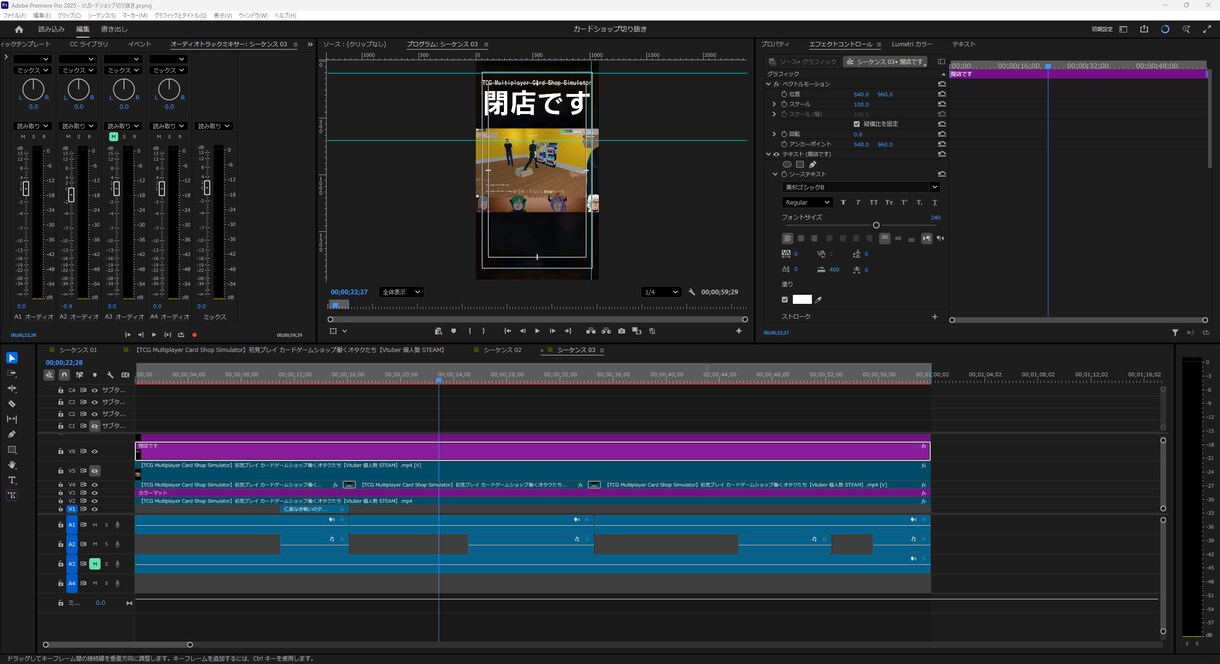Screen dimensions: 1220x664
Task: Toggle C1 caption track visibility eye
Action: coord(95,426)
